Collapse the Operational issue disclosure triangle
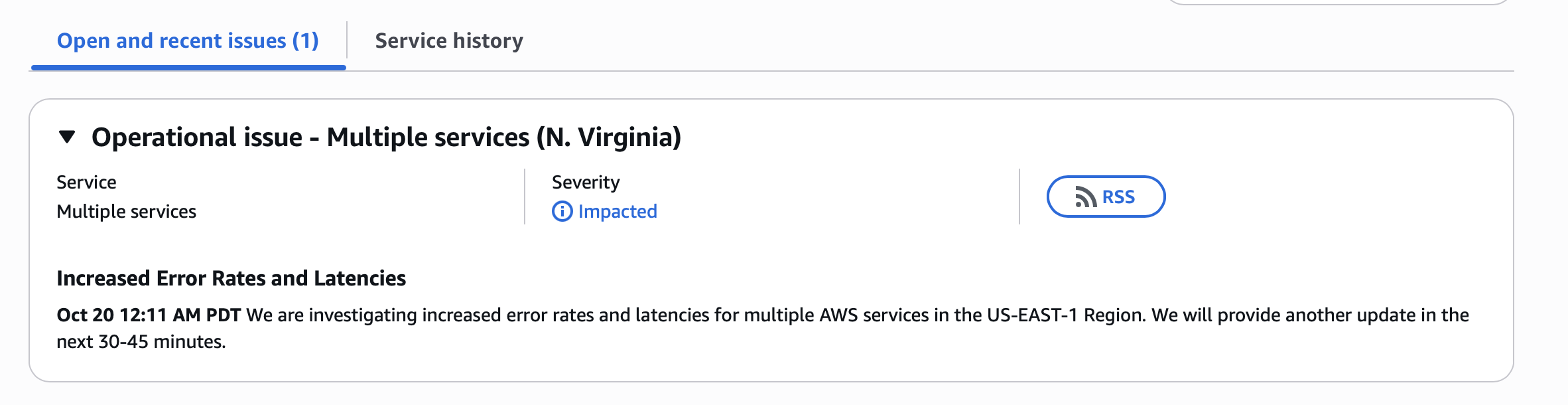This screenshot has width=1568, height=405. click(x=67, y=137)
